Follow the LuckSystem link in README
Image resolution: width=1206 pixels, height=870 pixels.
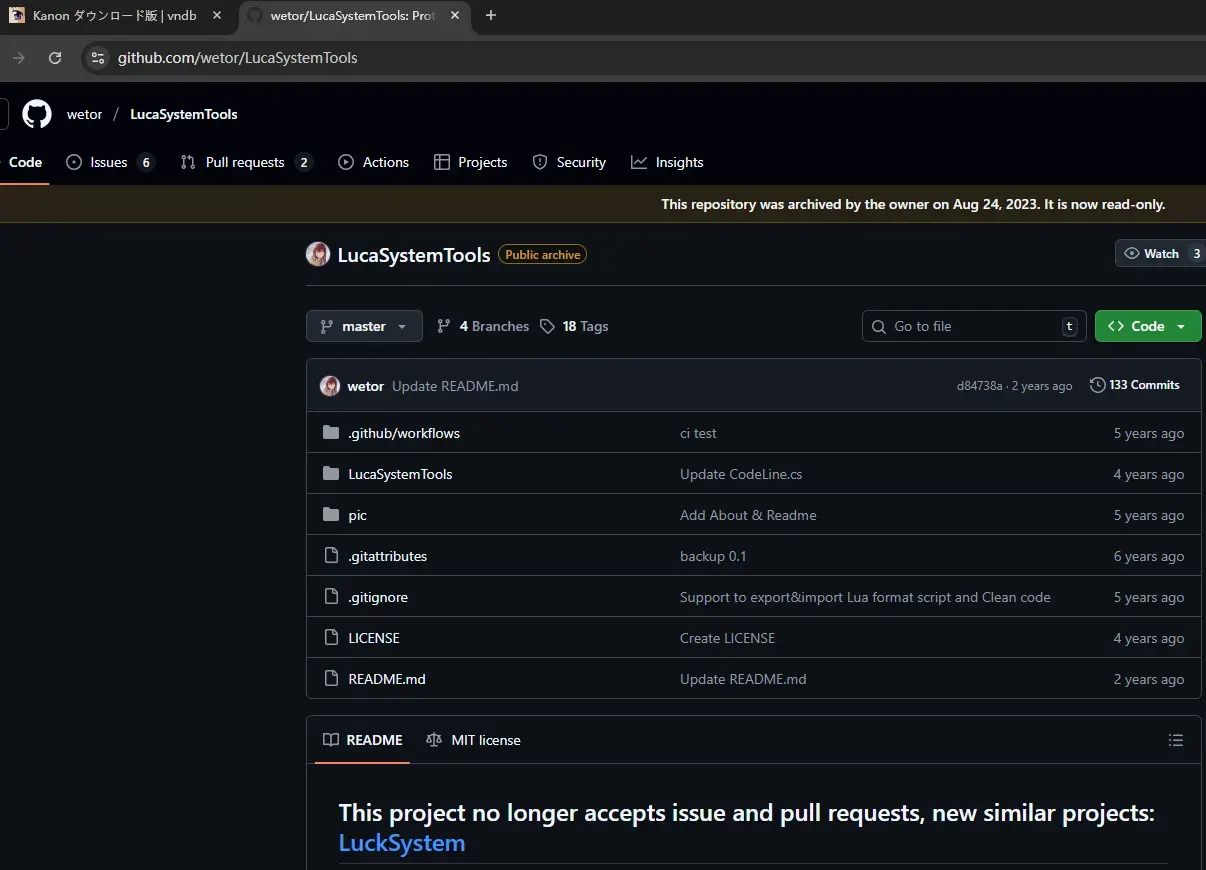tap(402, 842)
